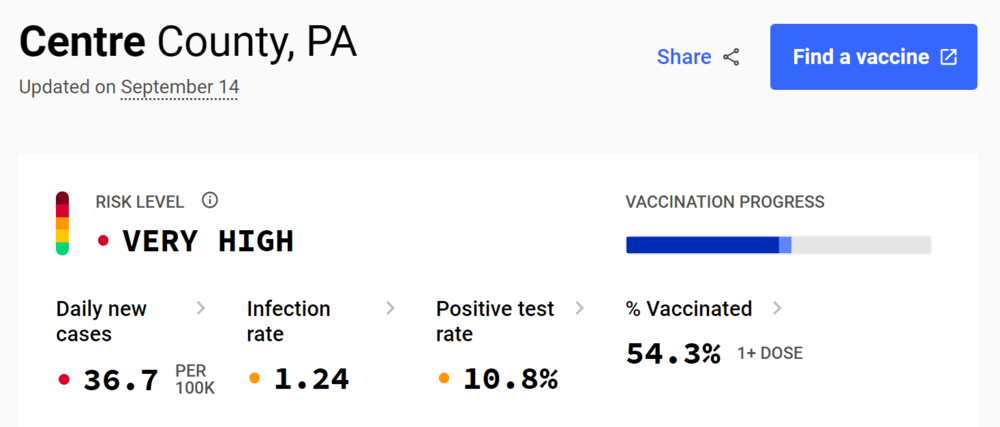This screenshot has width=1000, height=427.
Task: Expand the Infection rate chevron
Action: click(x=390, y=308)
